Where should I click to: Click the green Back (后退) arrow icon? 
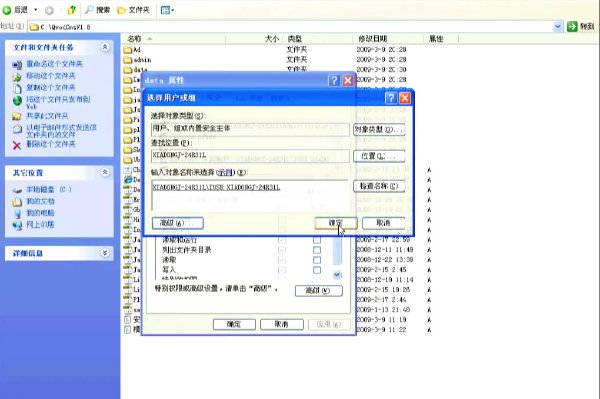[7, 10]
